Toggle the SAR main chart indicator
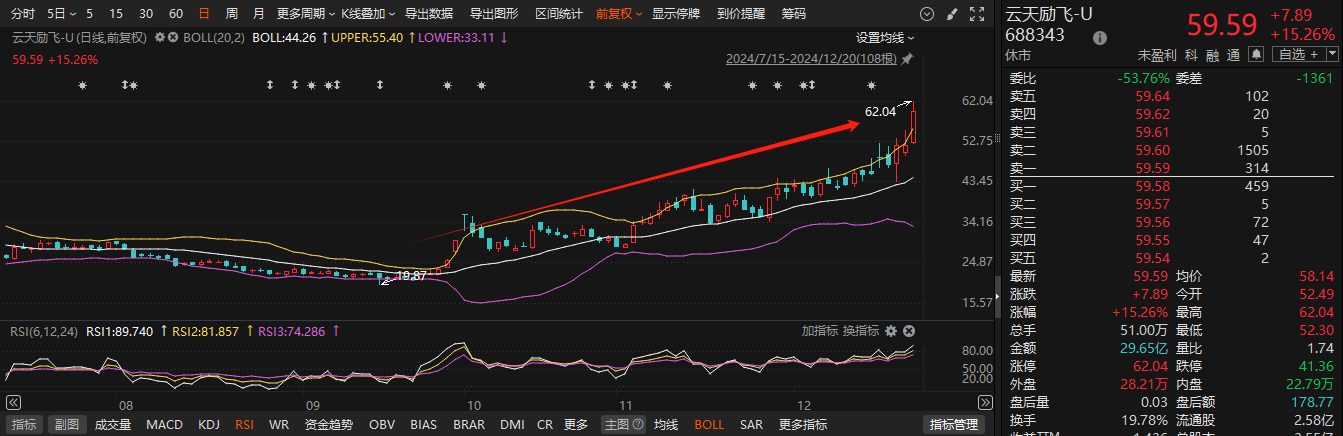The image size is (1343, 436). click(751, 424)
